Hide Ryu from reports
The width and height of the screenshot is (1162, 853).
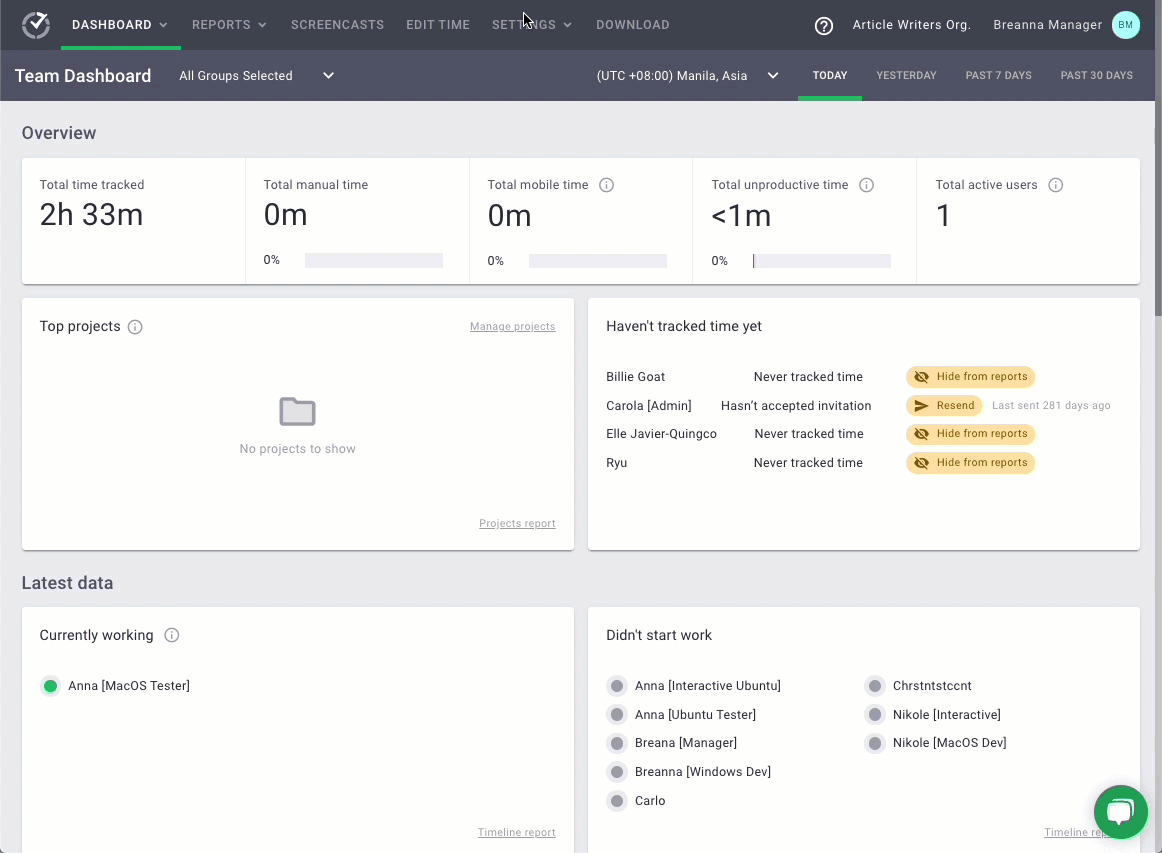970,463
